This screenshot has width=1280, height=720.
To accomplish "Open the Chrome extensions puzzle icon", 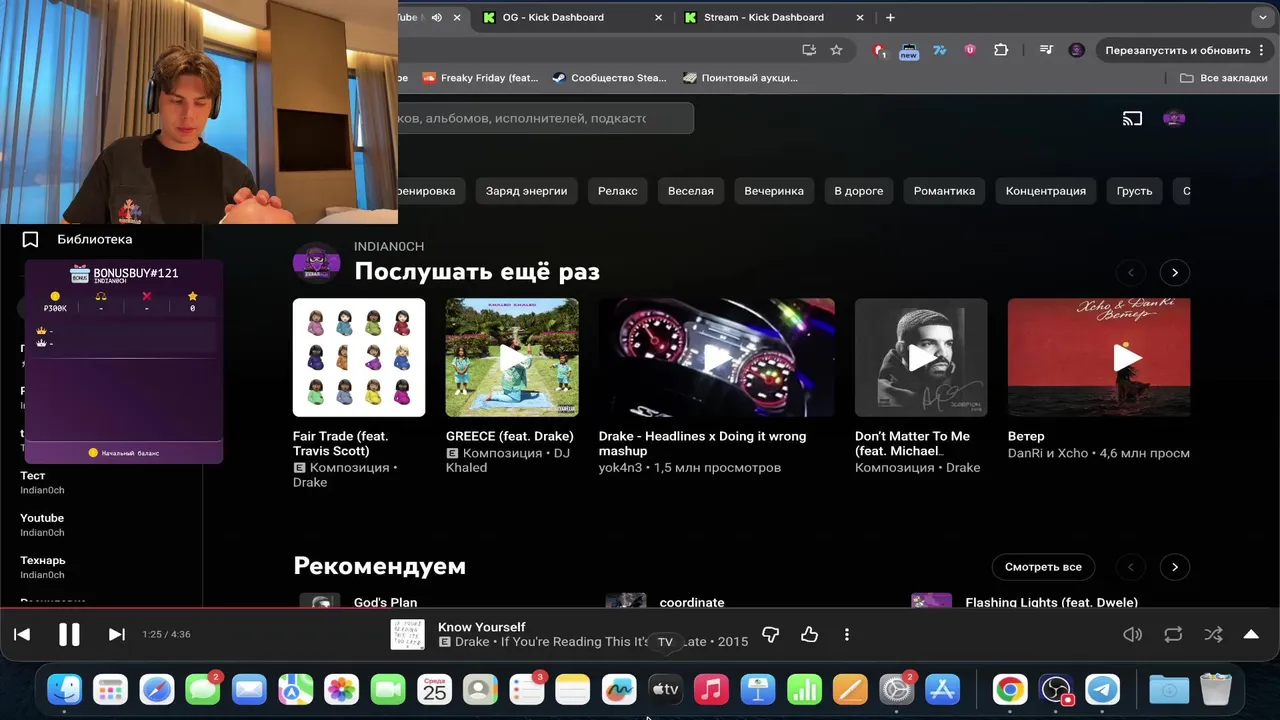I will coord(1001,50).
